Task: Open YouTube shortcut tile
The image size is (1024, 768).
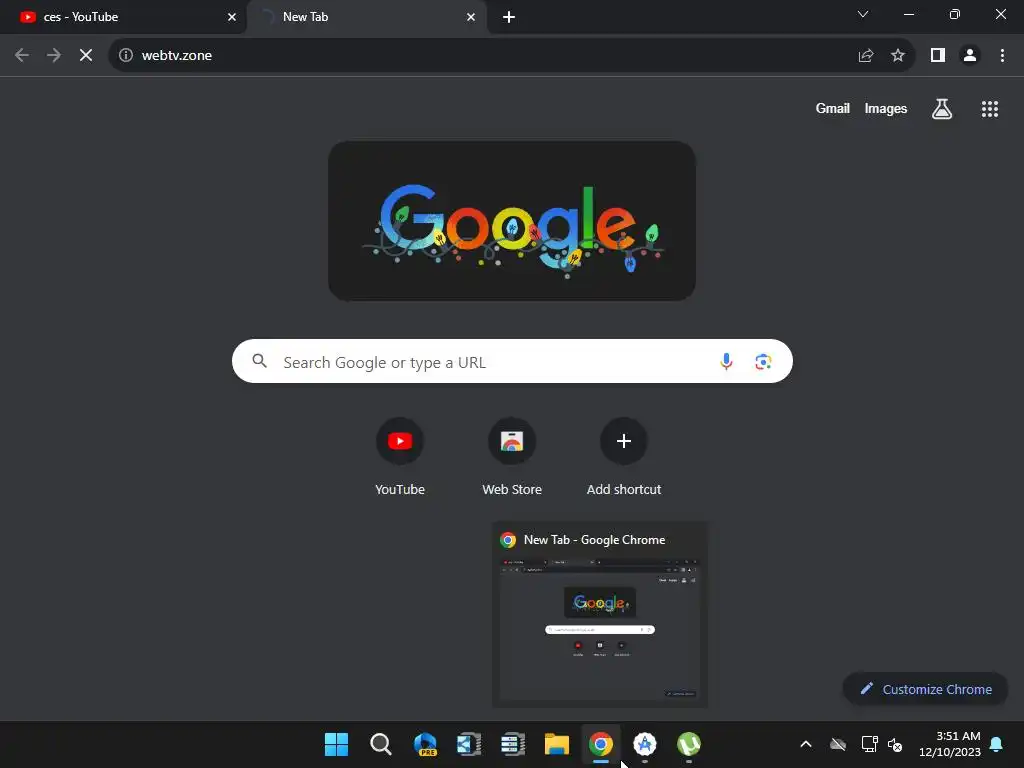Action: [x=400, y=457]
